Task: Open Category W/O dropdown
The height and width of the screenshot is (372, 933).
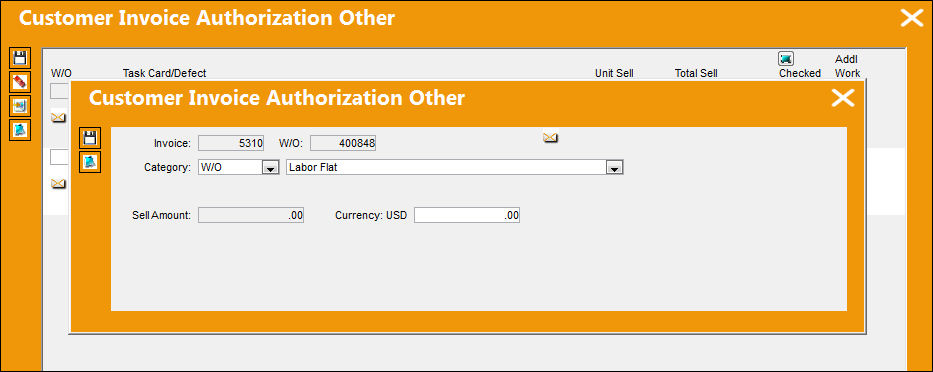Action: coord(271,168)
